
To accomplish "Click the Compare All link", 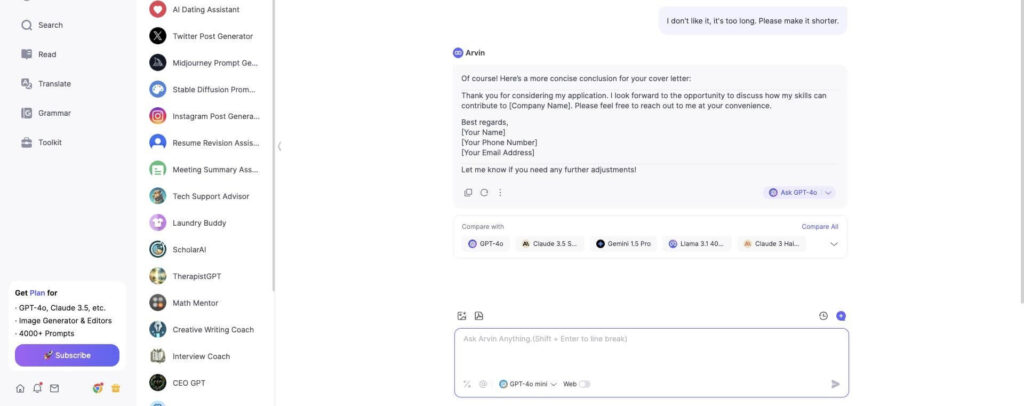I will coord(820,226).
